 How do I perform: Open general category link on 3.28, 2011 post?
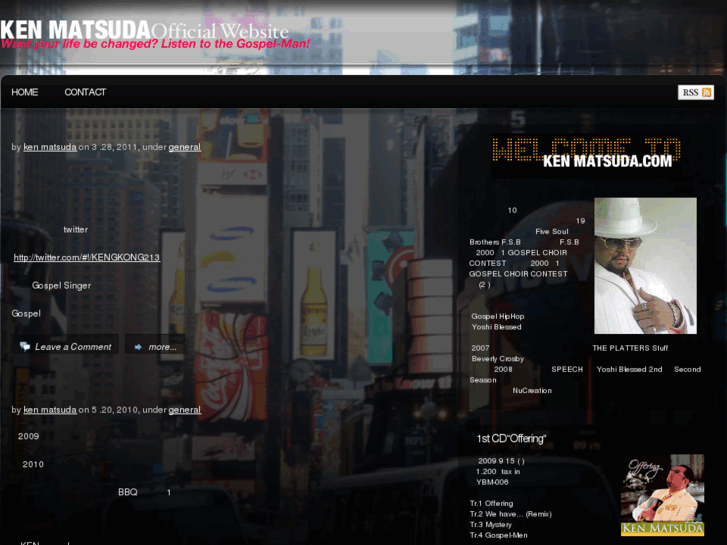pos(185,147)
